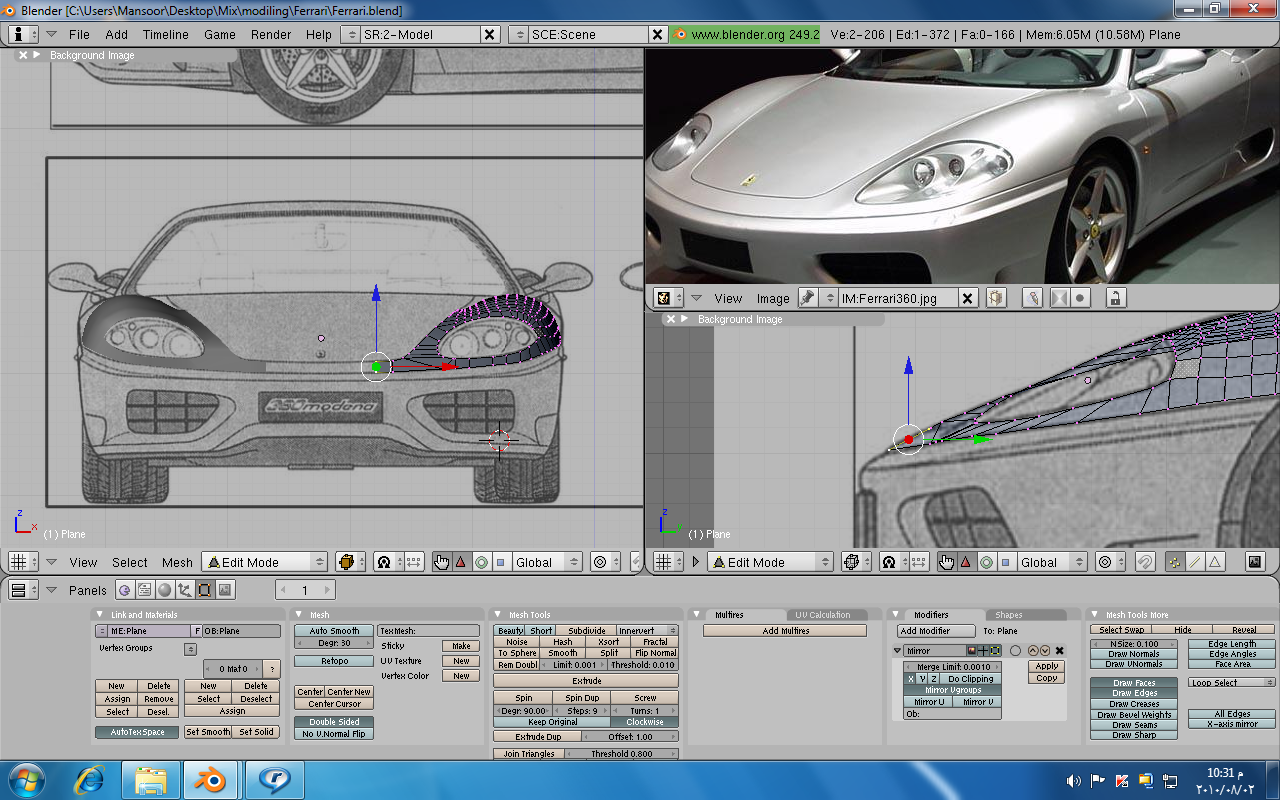Viewport: 1280px width, 800px height.
Task: Toggle Auto Smooth in the Mesh panel
Action: 334,631
